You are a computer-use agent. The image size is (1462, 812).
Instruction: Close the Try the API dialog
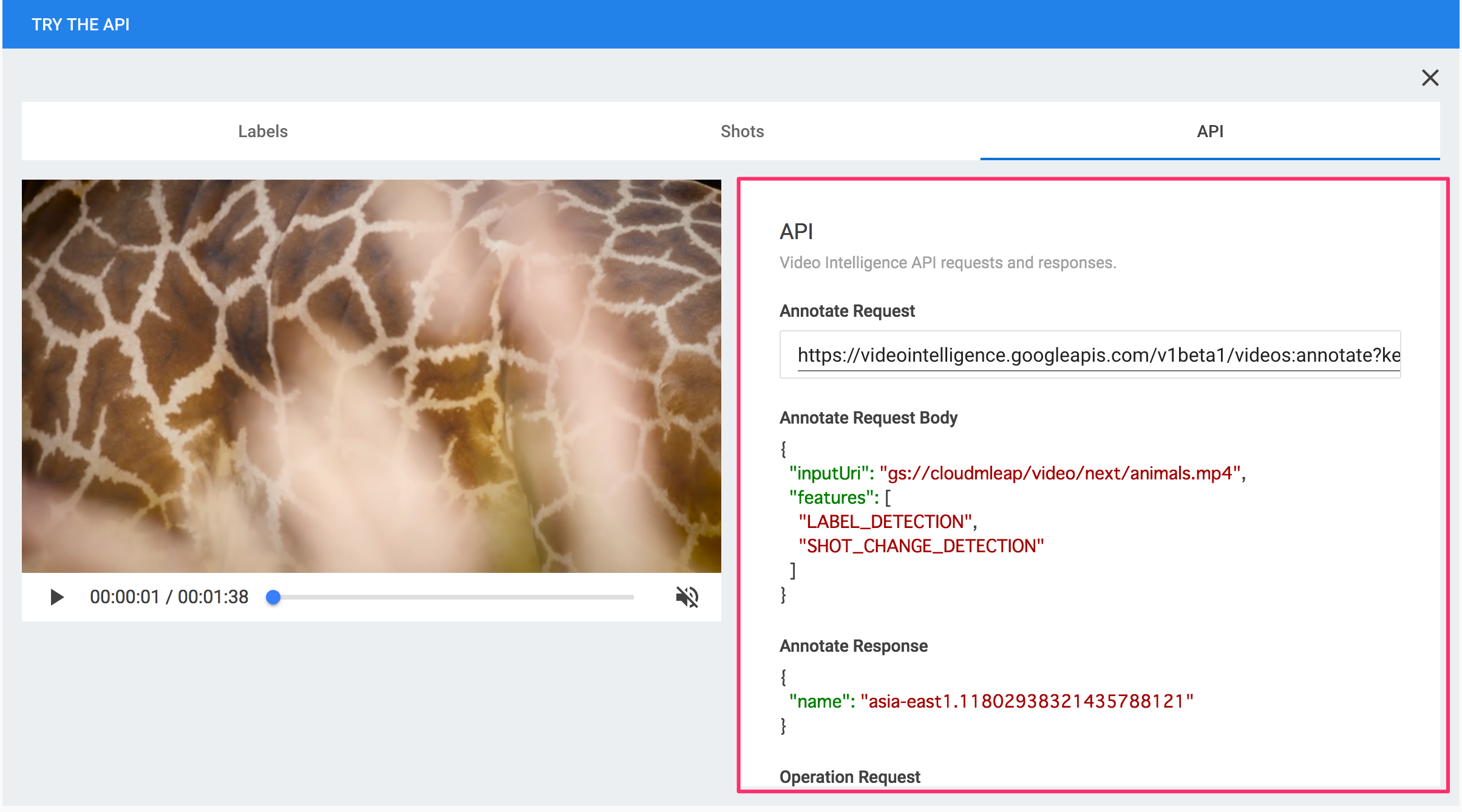[1430, 78]
